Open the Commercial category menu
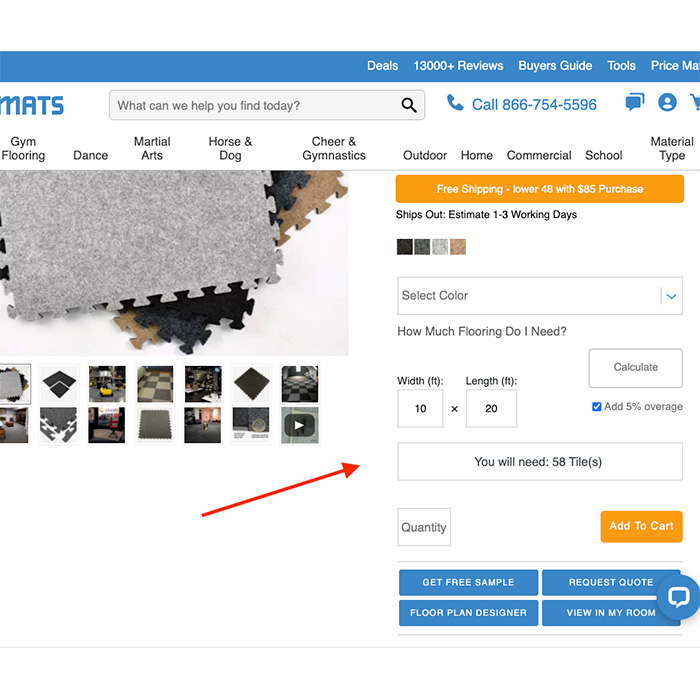Image resolution: width=700 pixels, height=700 pixels. (x=539, y=155)
